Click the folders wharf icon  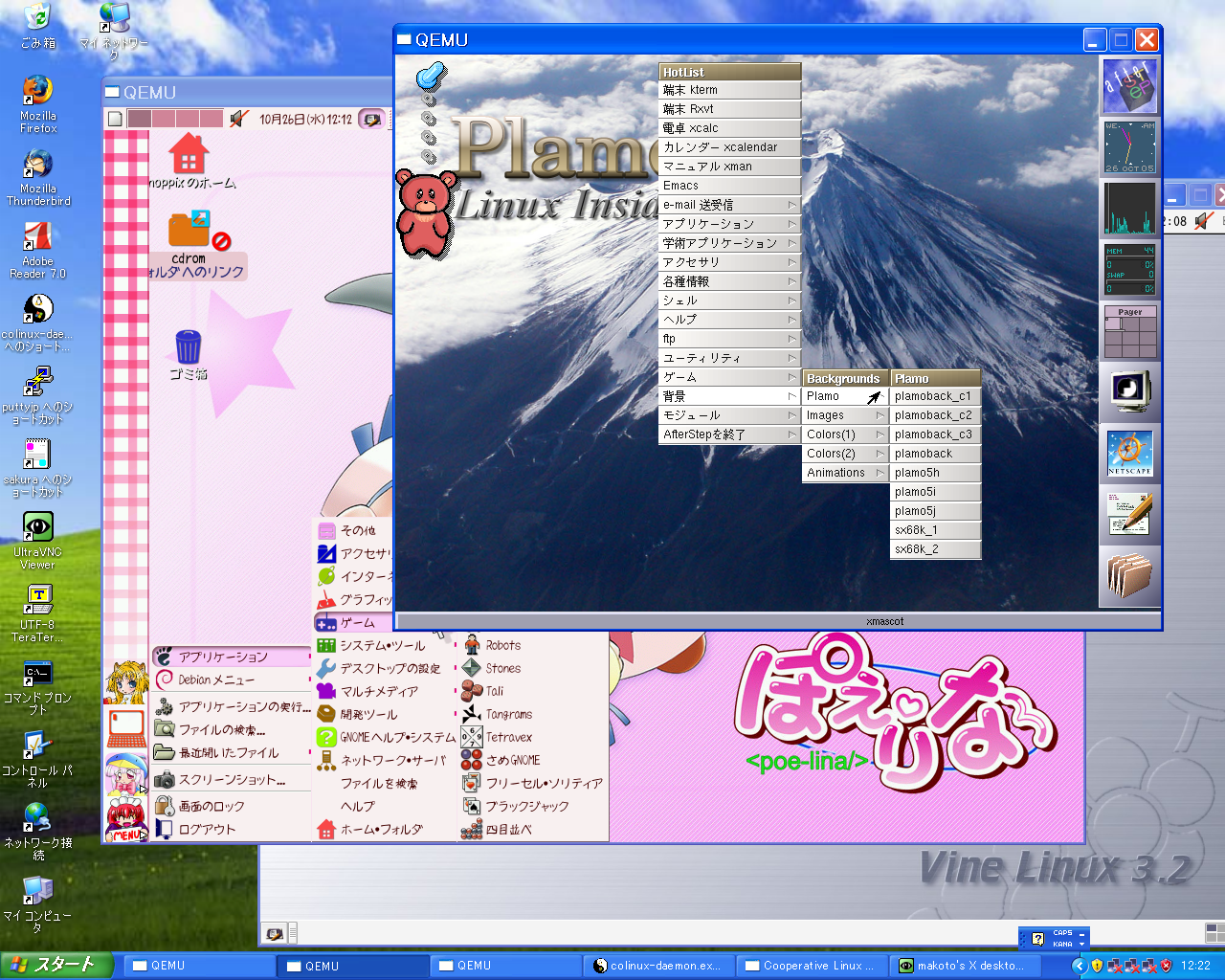tap(1130, 576)
